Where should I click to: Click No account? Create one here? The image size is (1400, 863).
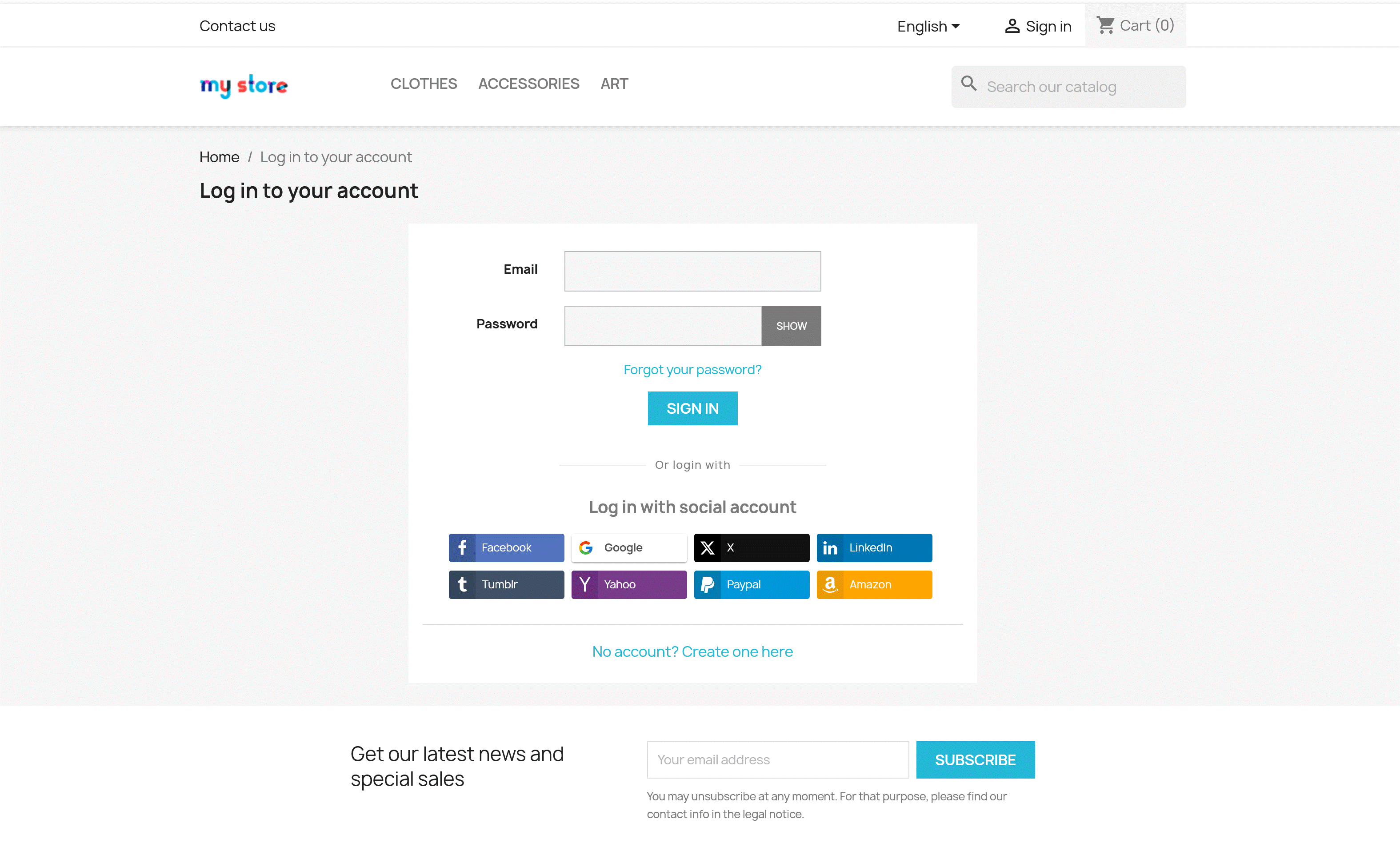pyautogui.click(x=692, y=652)
